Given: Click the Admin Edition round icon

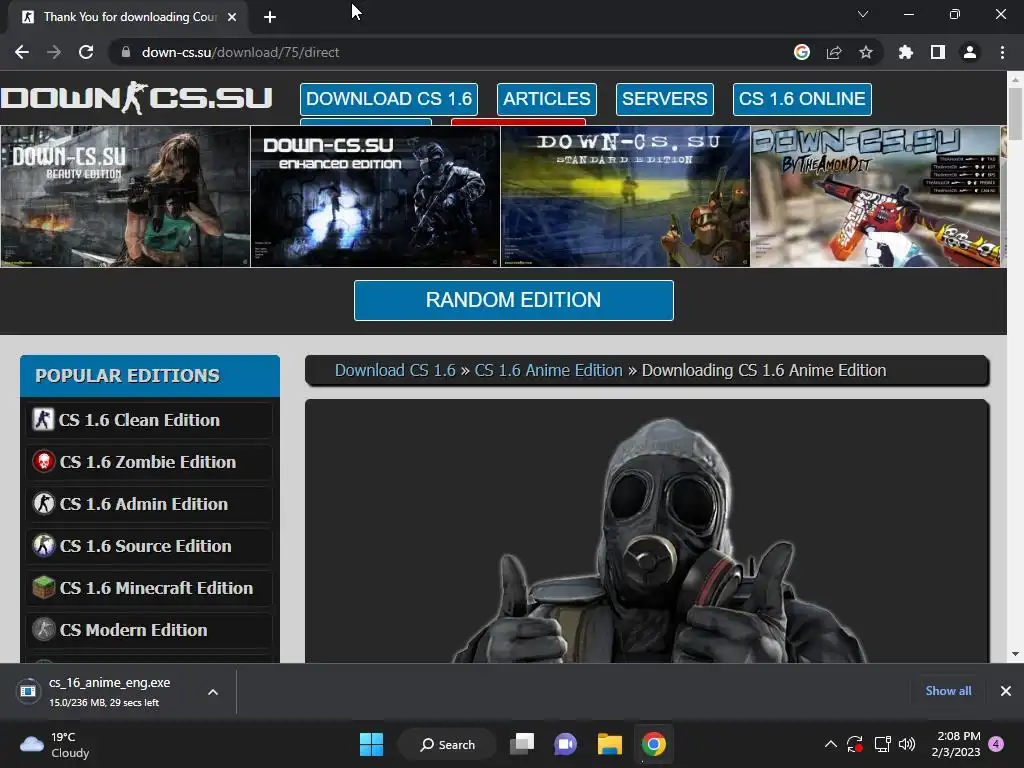Looking at the screenshot, I should point(44,504).
